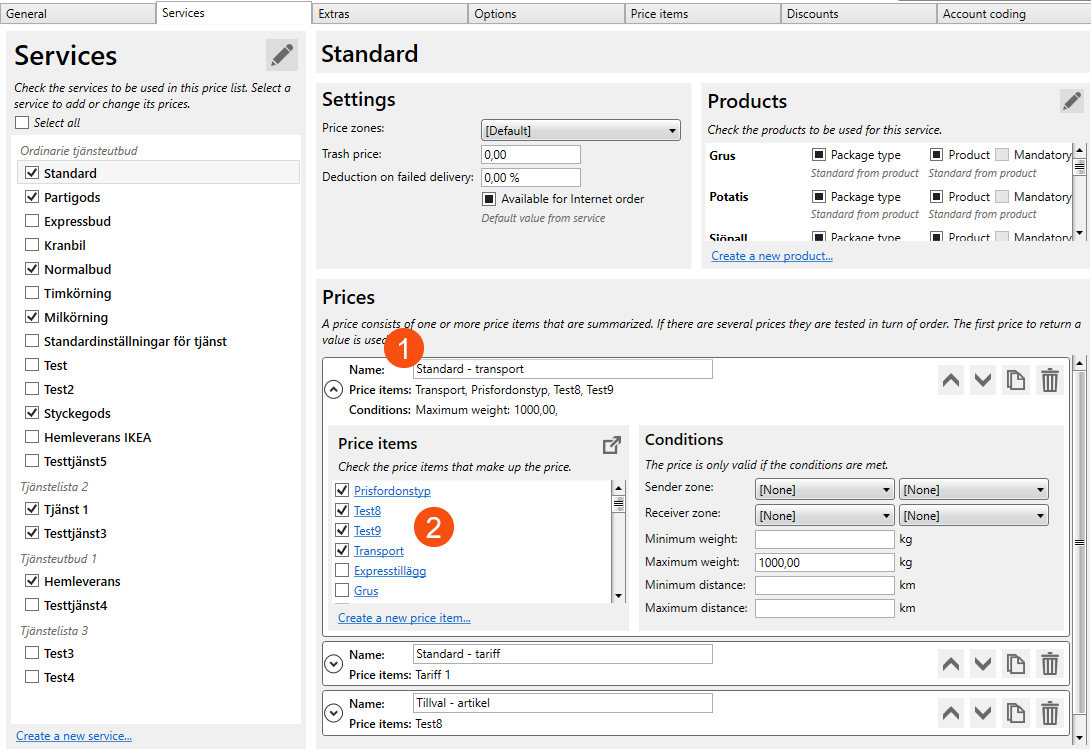This screenshot has width=1091, height=751.
Task: Delete the Tillval - artikel price
Action: [1049, 712]
